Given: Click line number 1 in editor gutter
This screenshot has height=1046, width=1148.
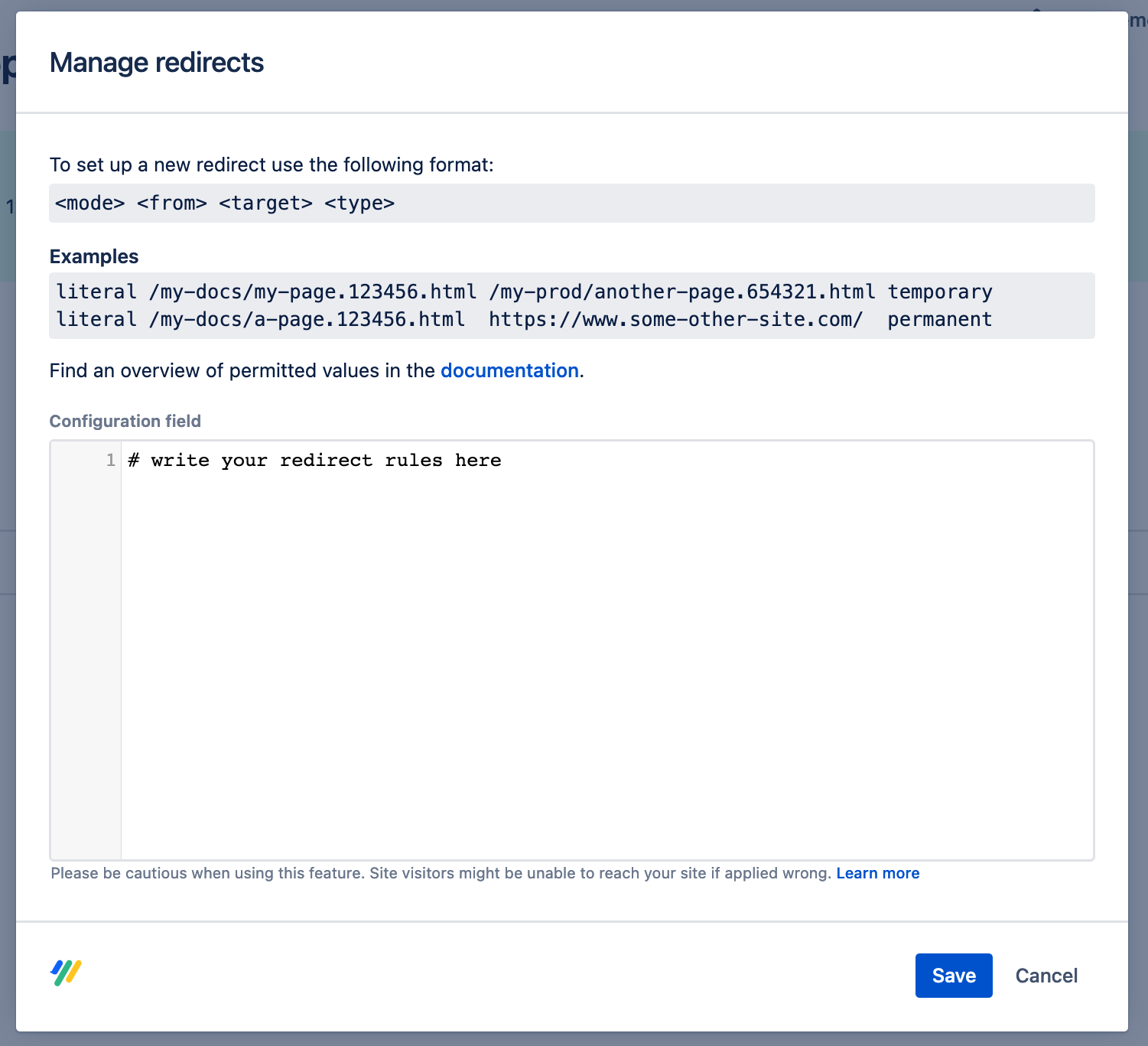Looking at the screenshot, I should click(110, 461).
